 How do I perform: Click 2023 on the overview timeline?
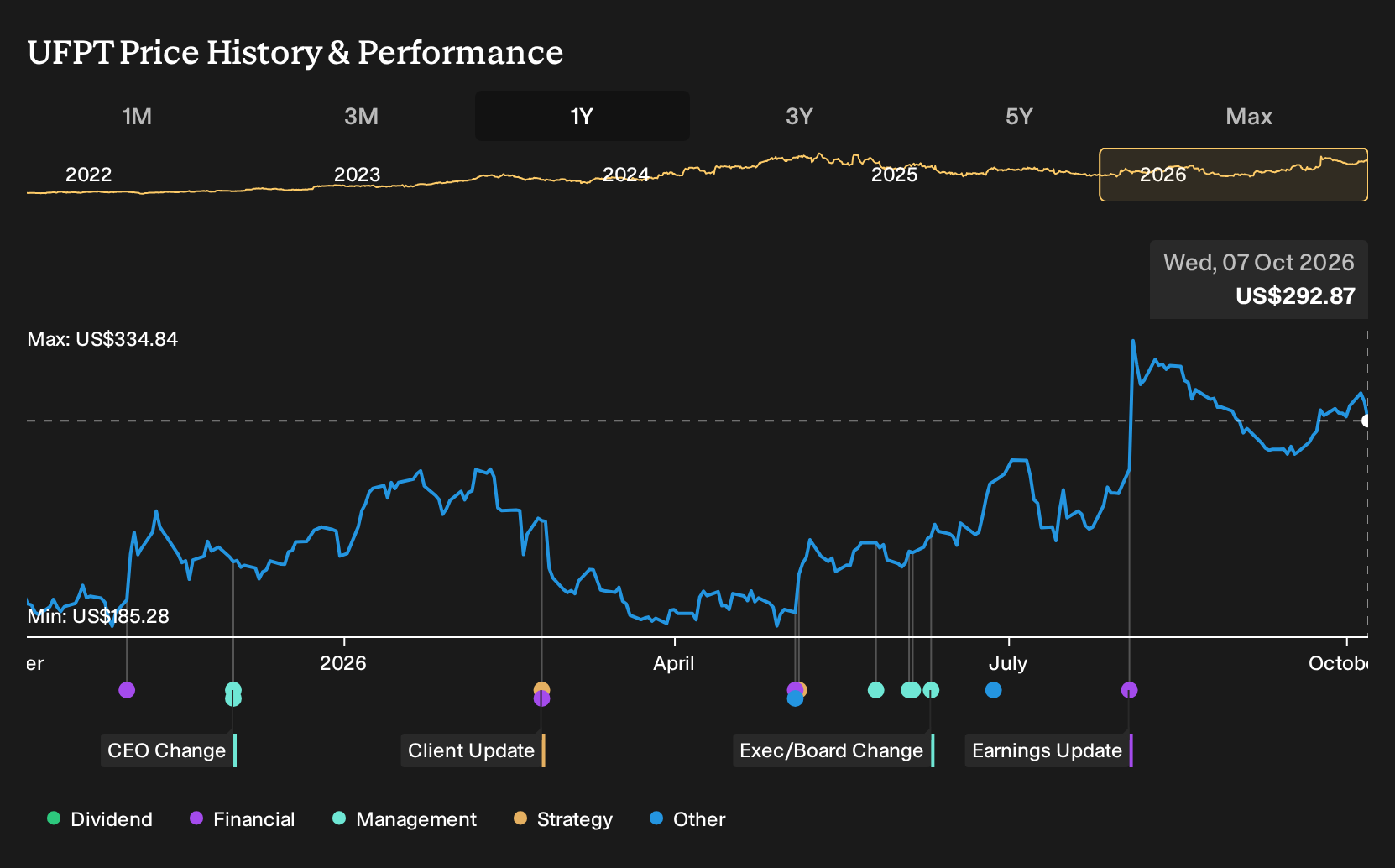tap(358, 175)
